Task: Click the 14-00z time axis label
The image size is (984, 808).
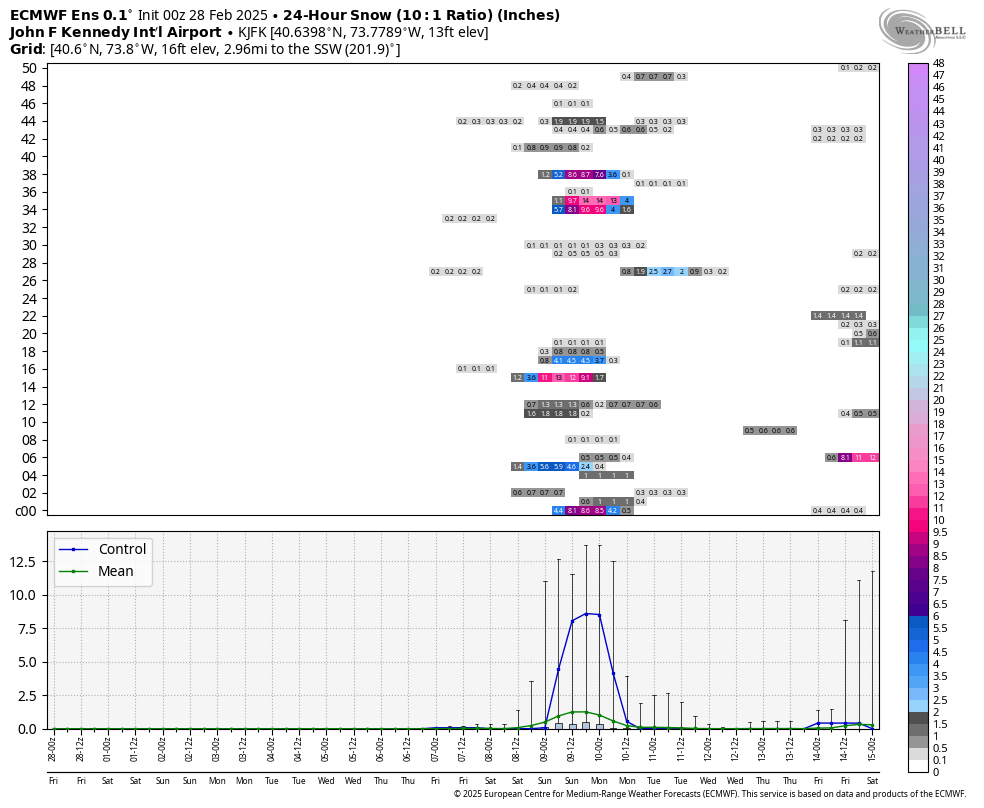Action: (x=818, y=750)
